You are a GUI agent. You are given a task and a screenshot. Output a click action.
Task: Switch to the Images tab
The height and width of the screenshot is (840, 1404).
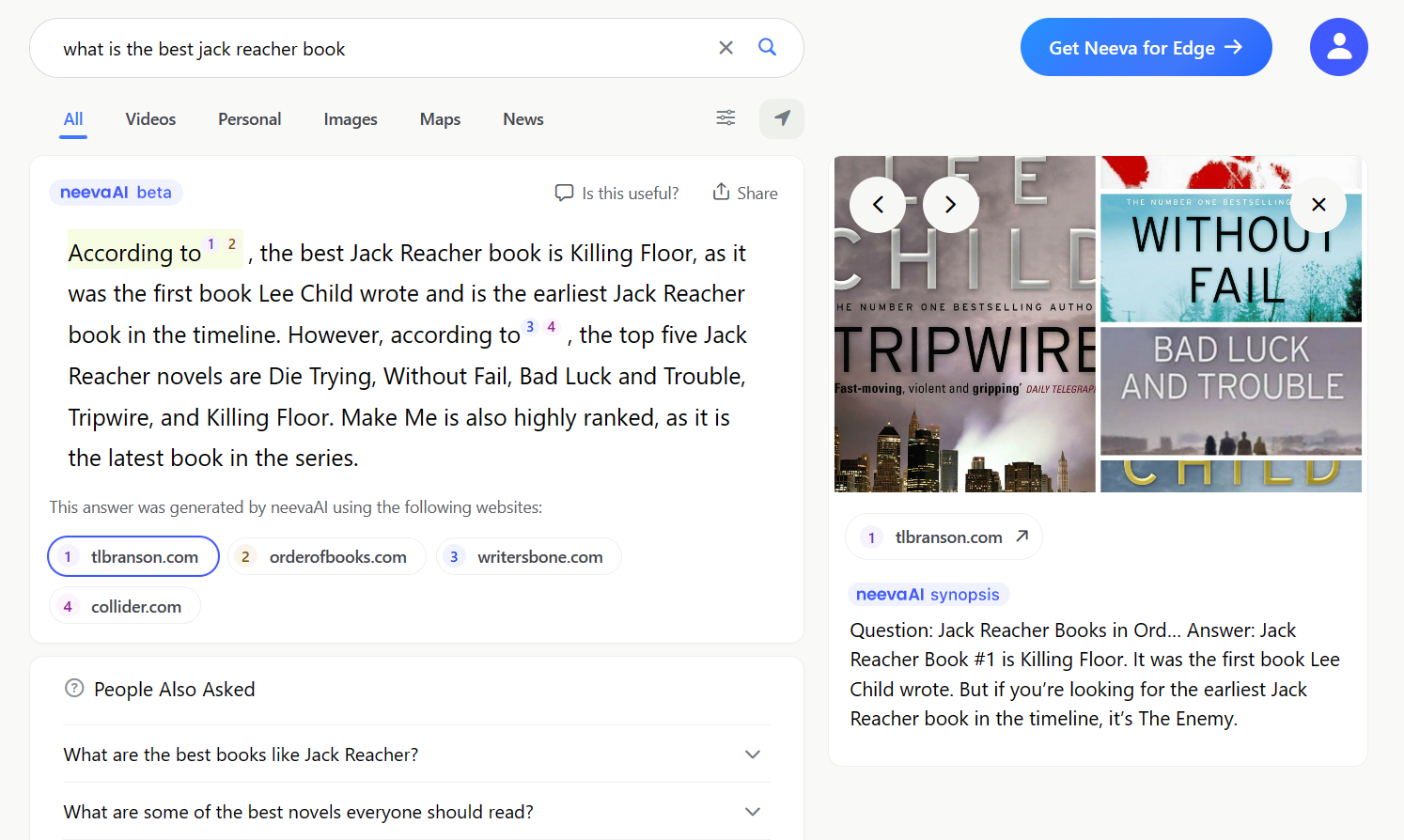[351, 119]
